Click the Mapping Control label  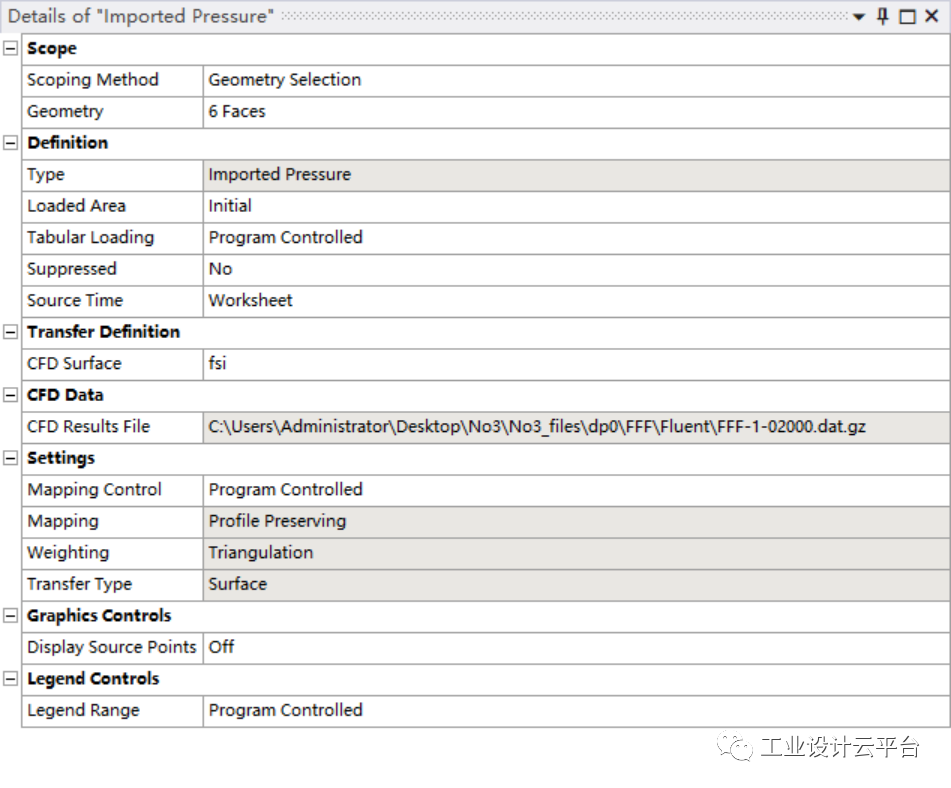click(x=95, y=490)
